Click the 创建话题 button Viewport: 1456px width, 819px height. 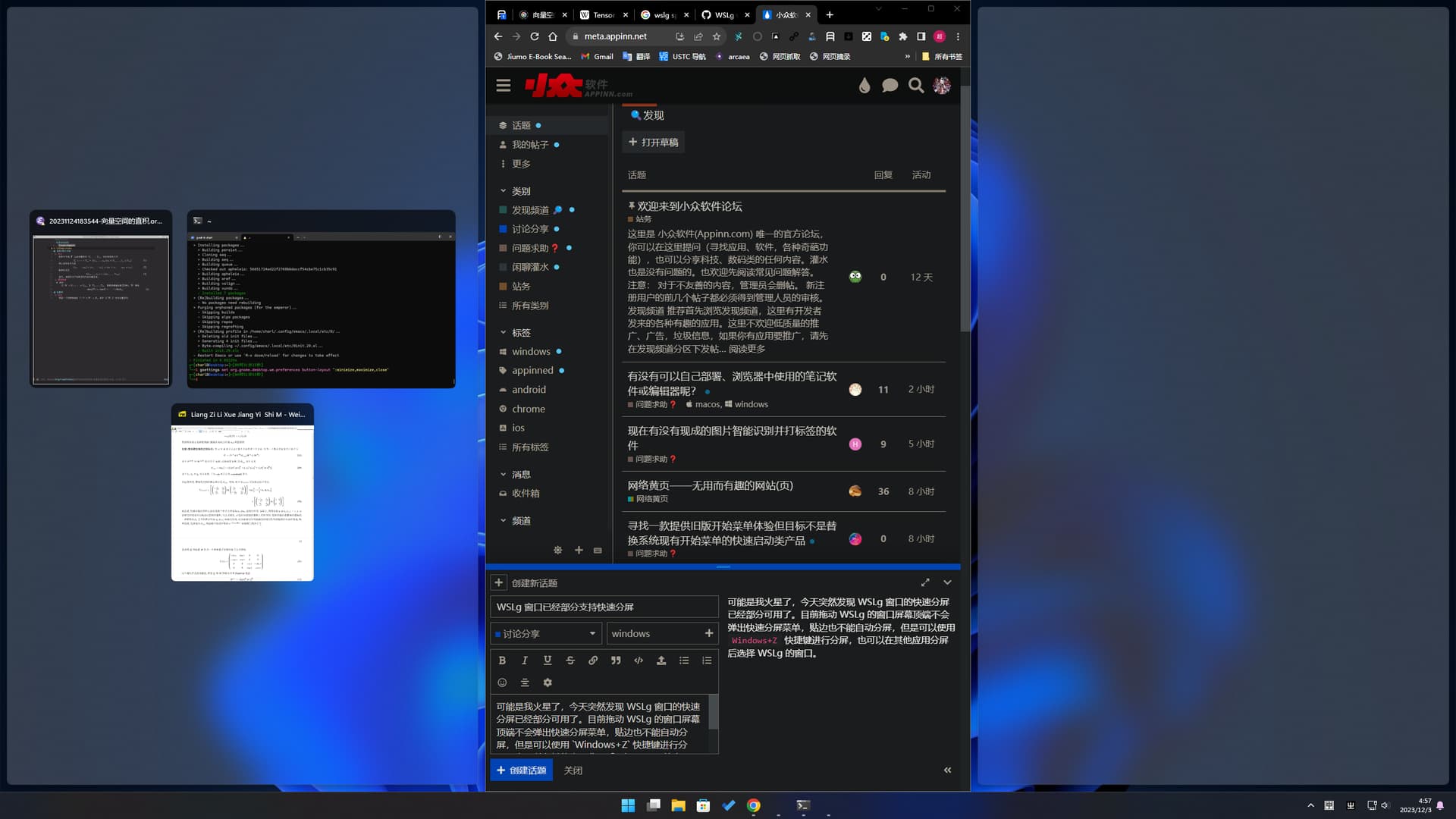(522, 770)
